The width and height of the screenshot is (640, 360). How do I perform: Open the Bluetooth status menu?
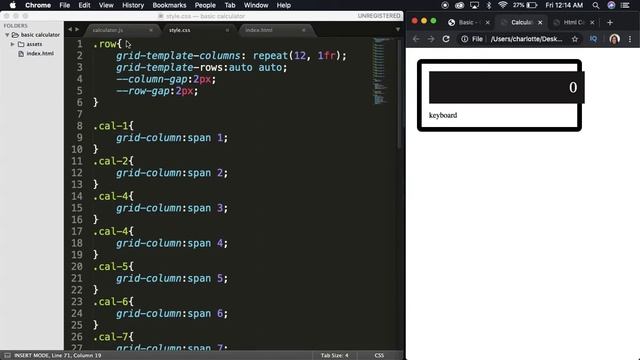click(x=489, y=5)
